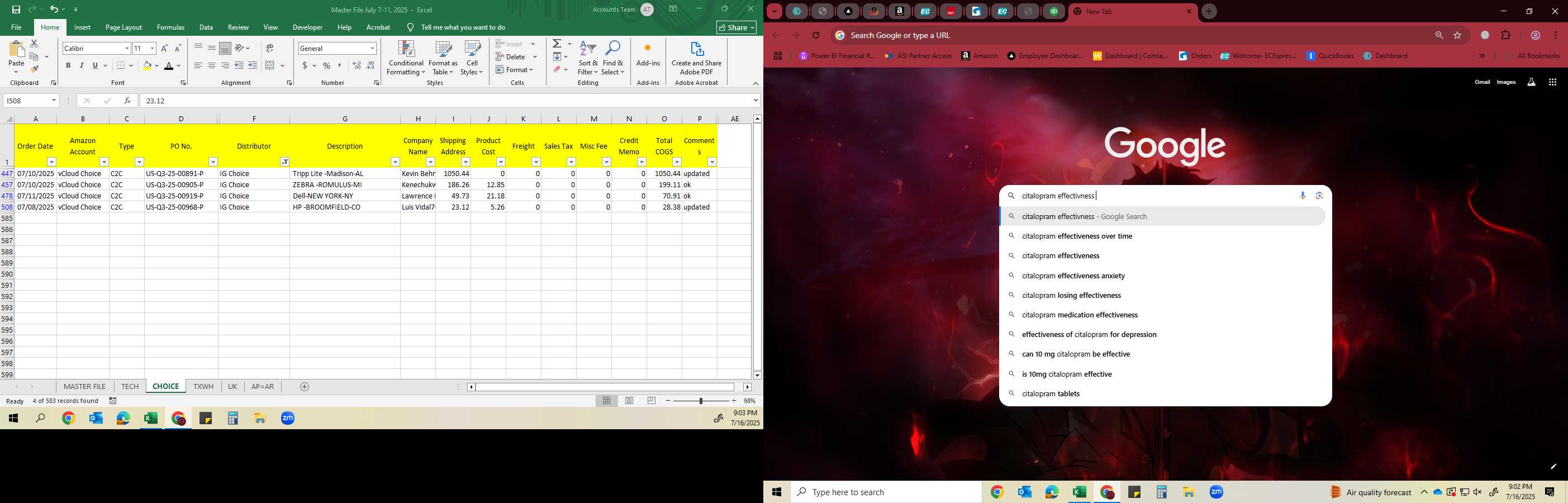Toggle Wrap Text in Alignment group
The image size is (1568, 503).
(x=270, y=48)
